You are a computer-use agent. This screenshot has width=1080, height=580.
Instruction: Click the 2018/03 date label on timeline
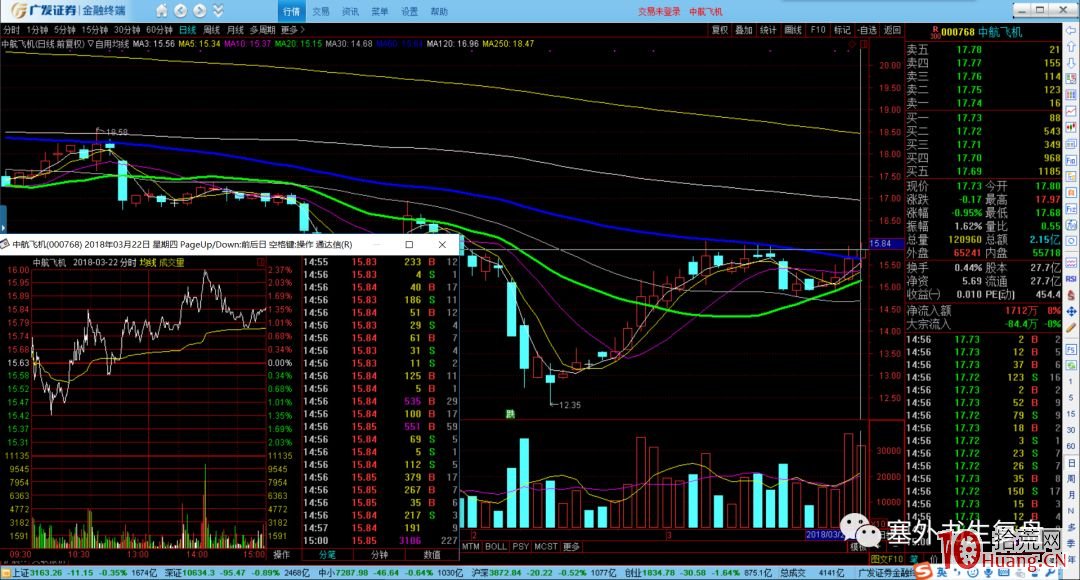824,535
